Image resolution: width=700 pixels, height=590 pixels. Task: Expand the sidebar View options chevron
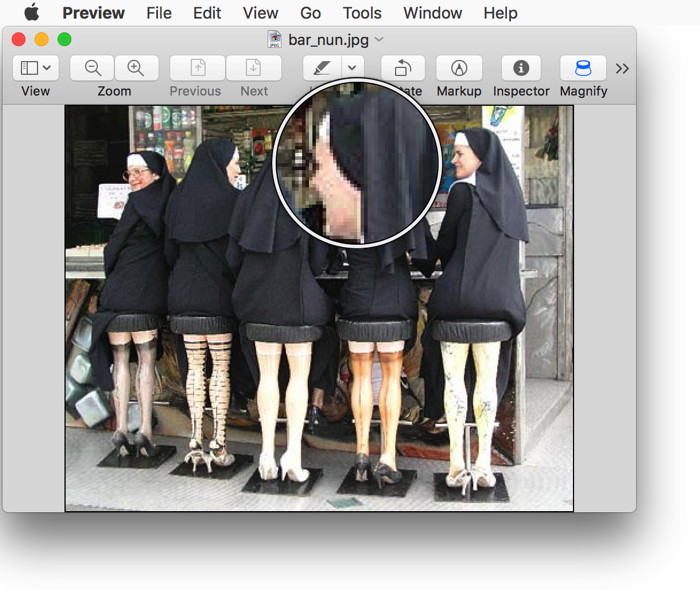[x=47, y=68]
